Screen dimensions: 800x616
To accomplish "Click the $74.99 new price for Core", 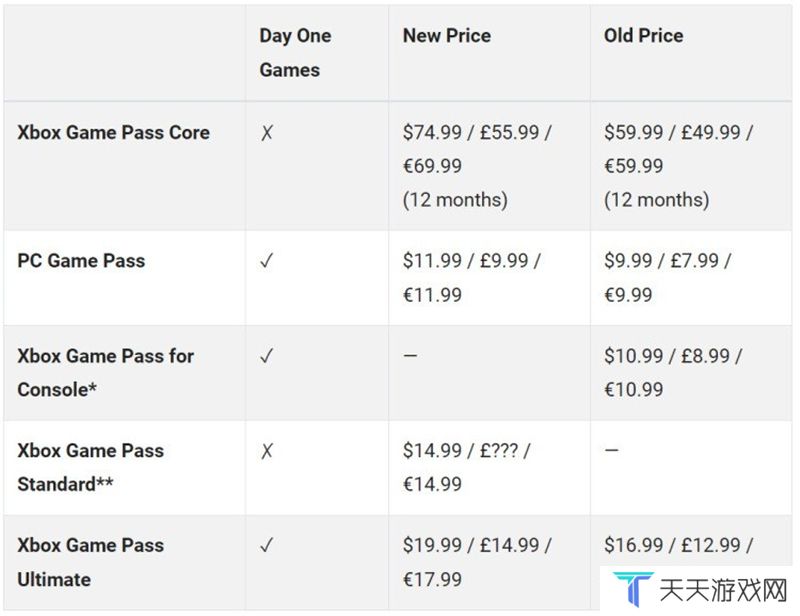I will tap(432, 133).
